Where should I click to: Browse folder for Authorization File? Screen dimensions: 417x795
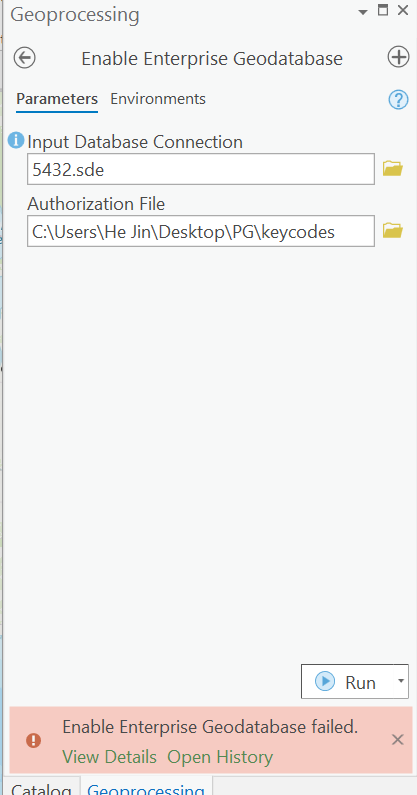tap(393, 231)
